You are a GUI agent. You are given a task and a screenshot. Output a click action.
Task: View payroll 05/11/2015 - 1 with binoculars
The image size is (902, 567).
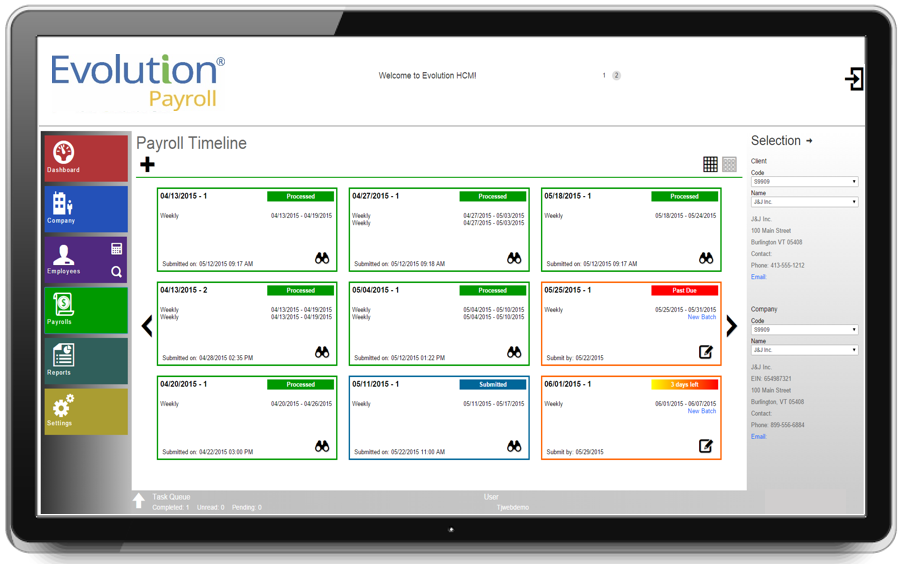[514, 446]
